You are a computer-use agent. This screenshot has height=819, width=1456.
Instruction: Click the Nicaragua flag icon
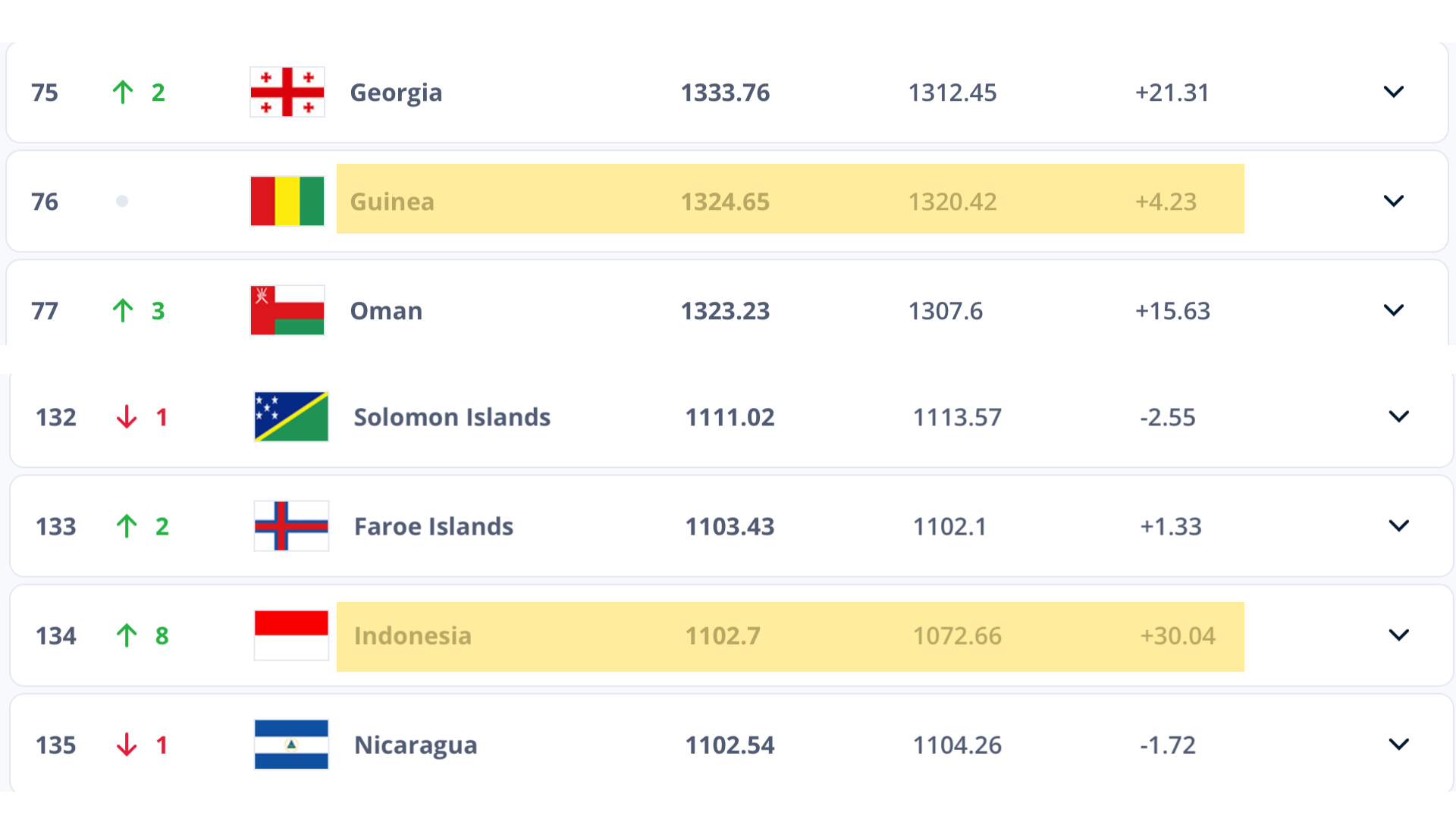click(x=290, y=745)
